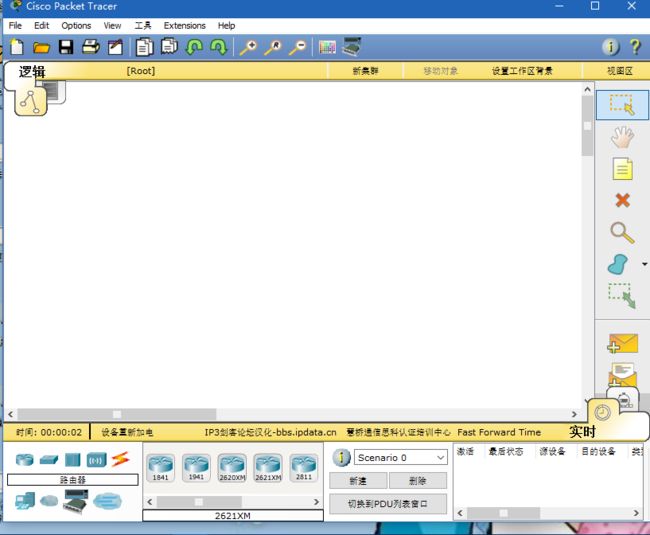Activate the red X Delete tool
This screenshot has height=535, width=650.
pos(622,201)
